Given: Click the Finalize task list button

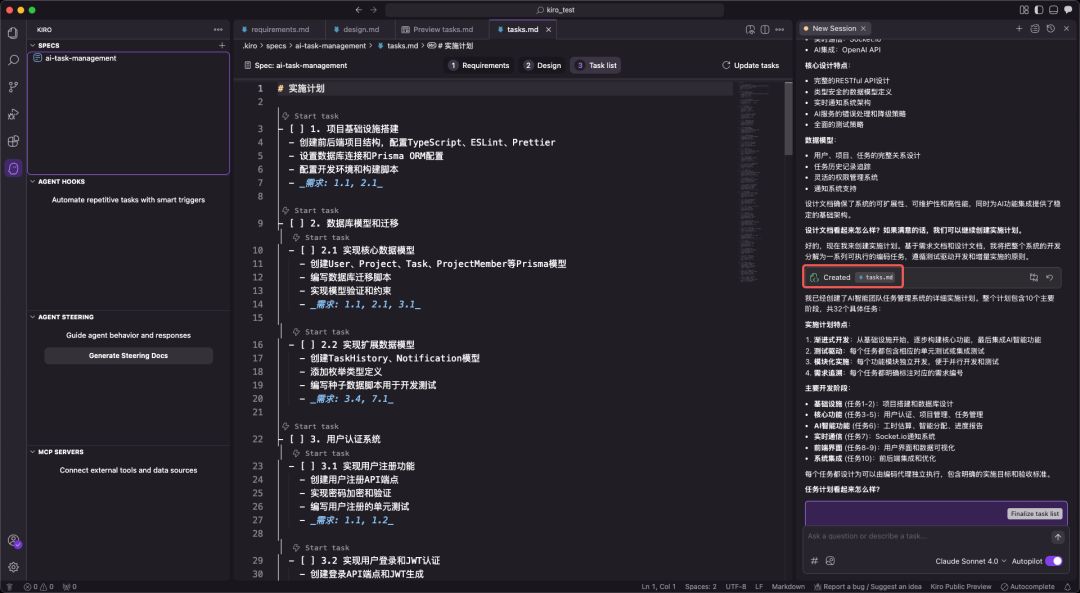Looking at the screenshot, I should point(1034,513).
